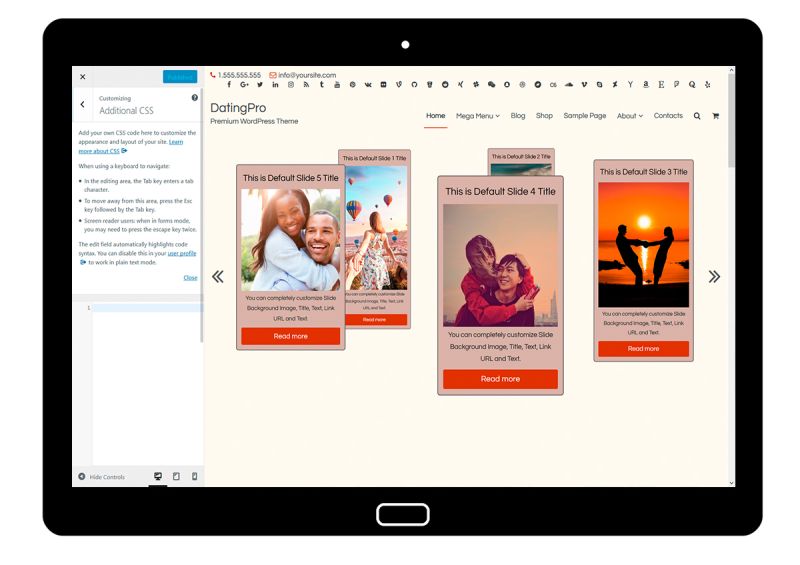Viewport: 800px width, 565px height.
Task: Switch preview to mobile device
Action: [194, 476]
